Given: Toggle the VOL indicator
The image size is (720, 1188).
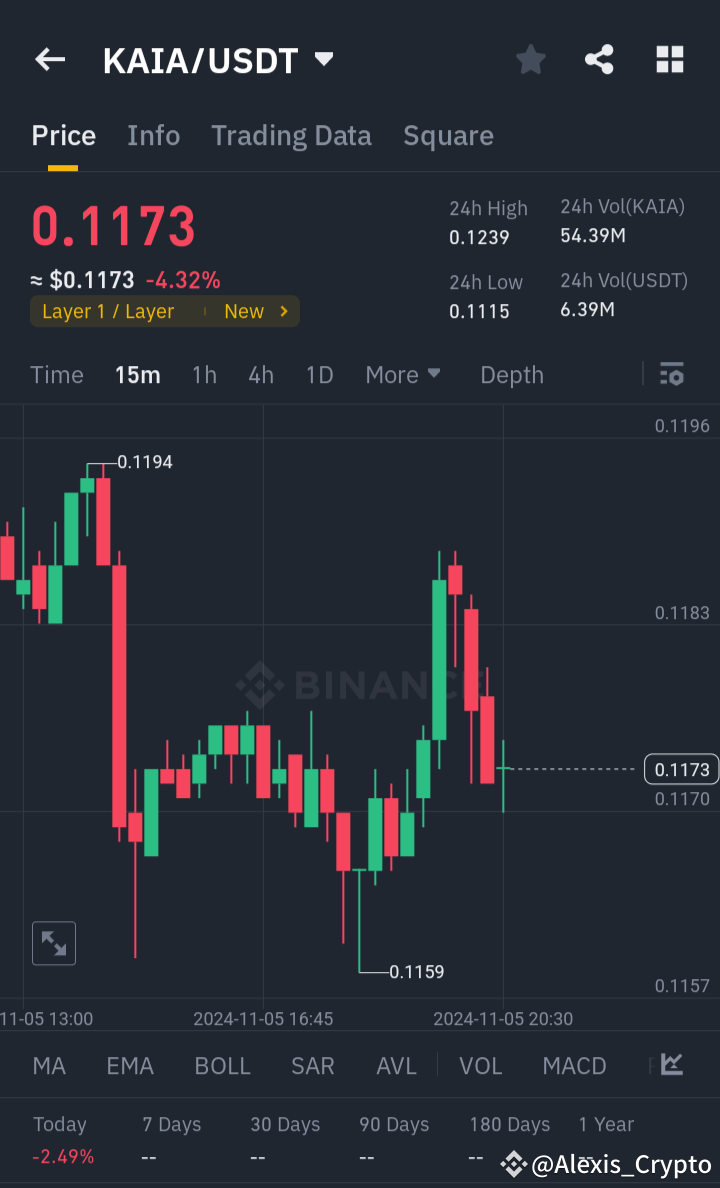Looking at the screenshot, I should click(x=480, y=1066).
